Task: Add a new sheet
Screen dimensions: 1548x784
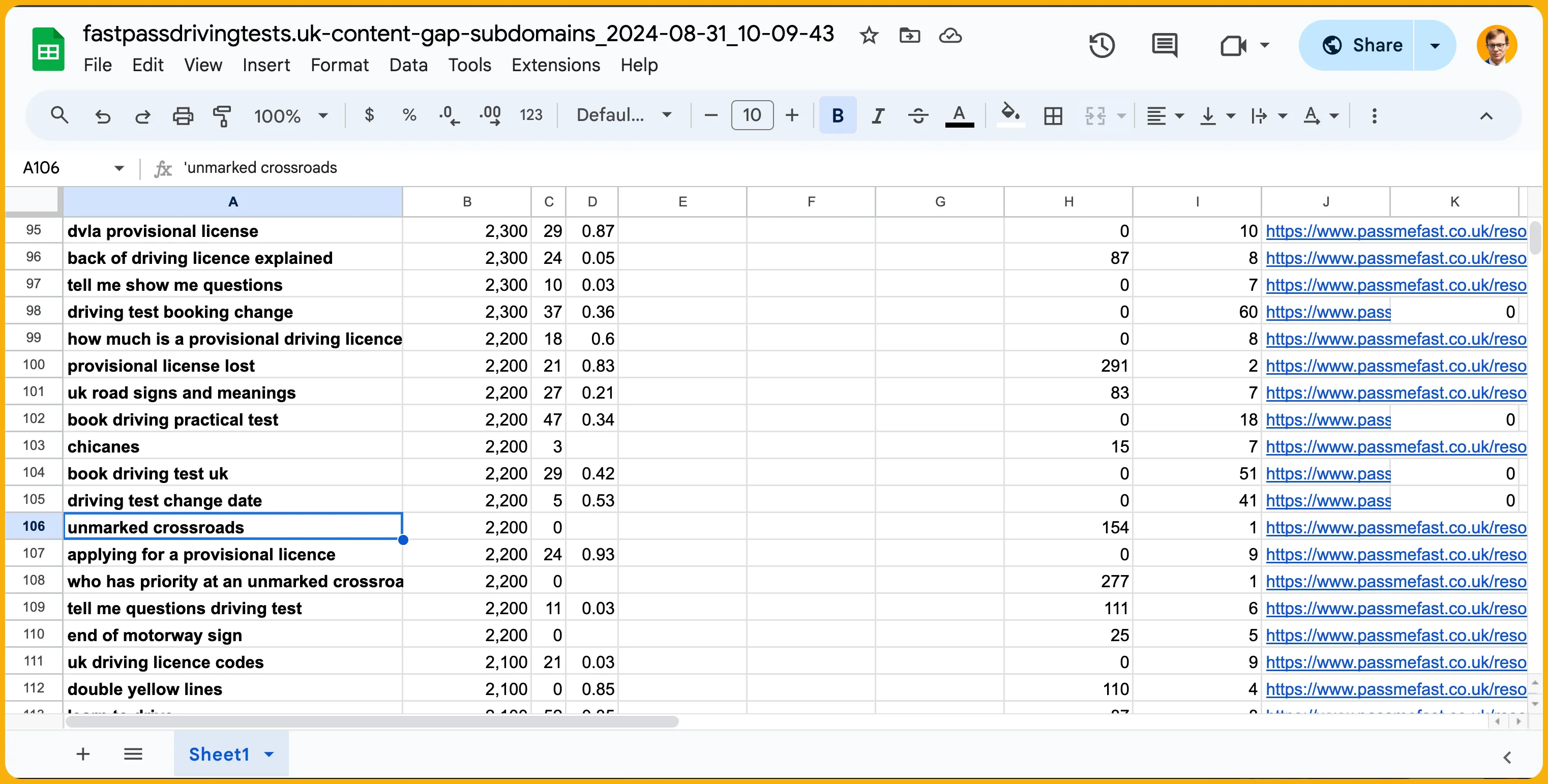Action: click(x=83, y=753)
